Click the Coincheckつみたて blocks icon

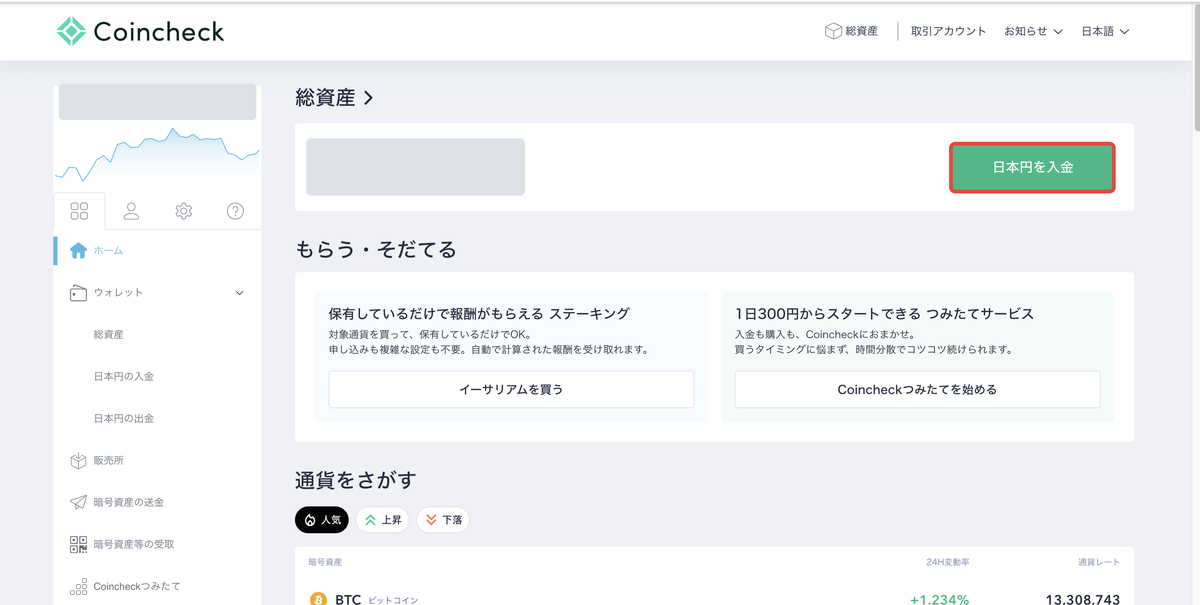click(x=78, y=587)
